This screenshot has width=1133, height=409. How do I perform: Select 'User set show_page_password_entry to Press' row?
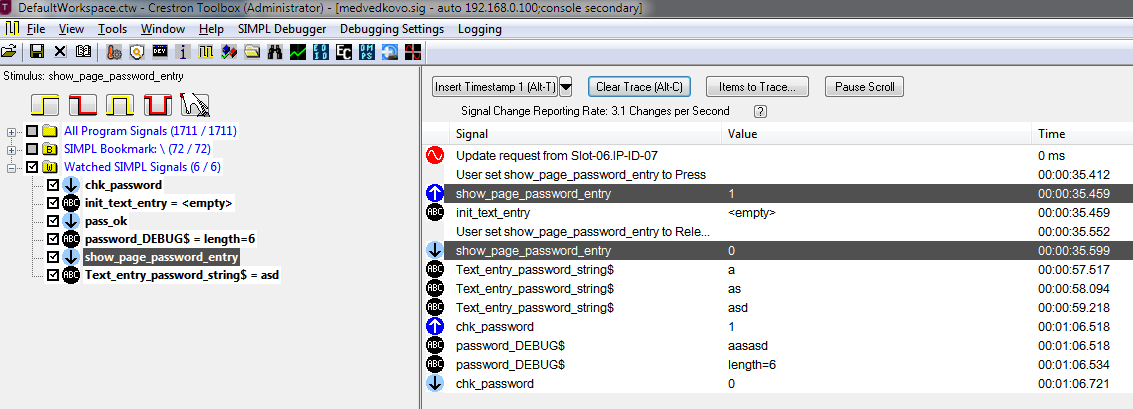coord(777,174)
